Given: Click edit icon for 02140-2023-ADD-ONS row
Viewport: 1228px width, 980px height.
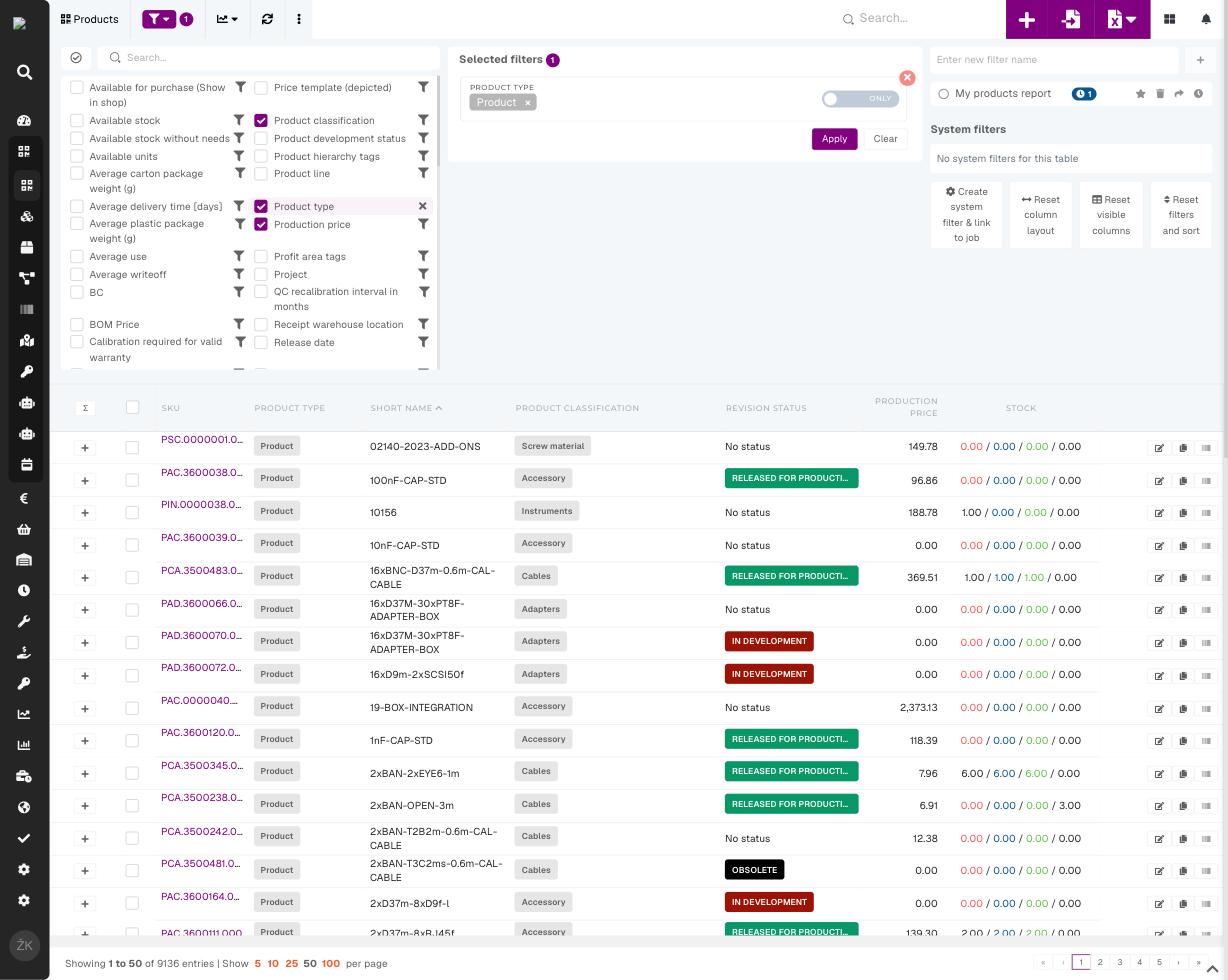Looking at the screenshot, I should click(x=1159, y=448).
